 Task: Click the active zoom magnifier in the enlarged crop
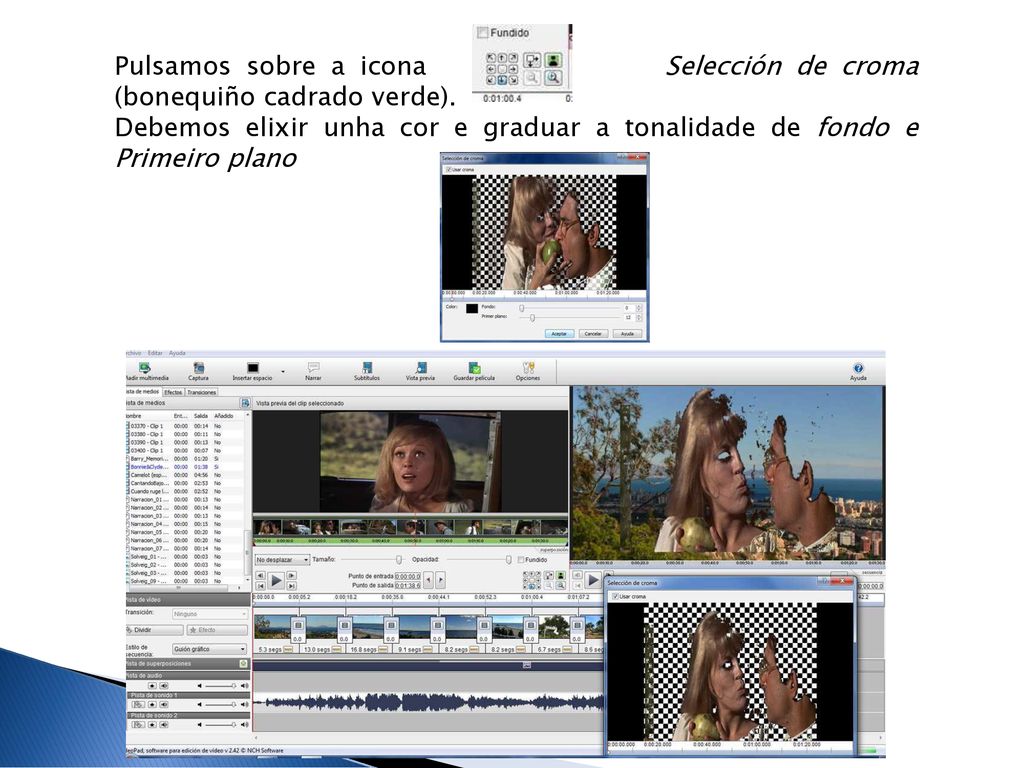pos(553,78)
